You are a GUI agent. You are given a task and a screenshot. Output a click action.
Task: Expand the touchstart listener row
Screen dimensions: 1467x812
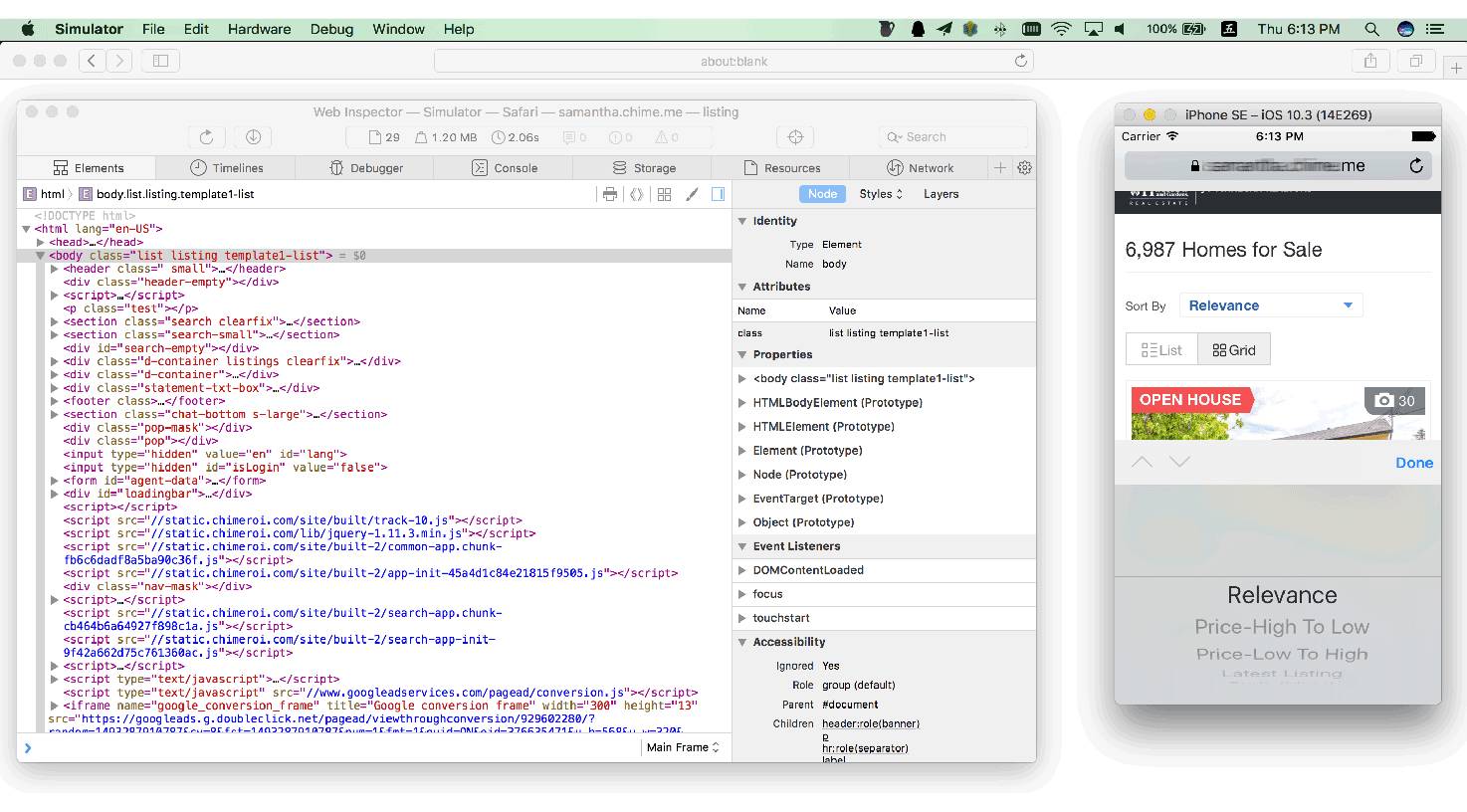pos(742,618)
